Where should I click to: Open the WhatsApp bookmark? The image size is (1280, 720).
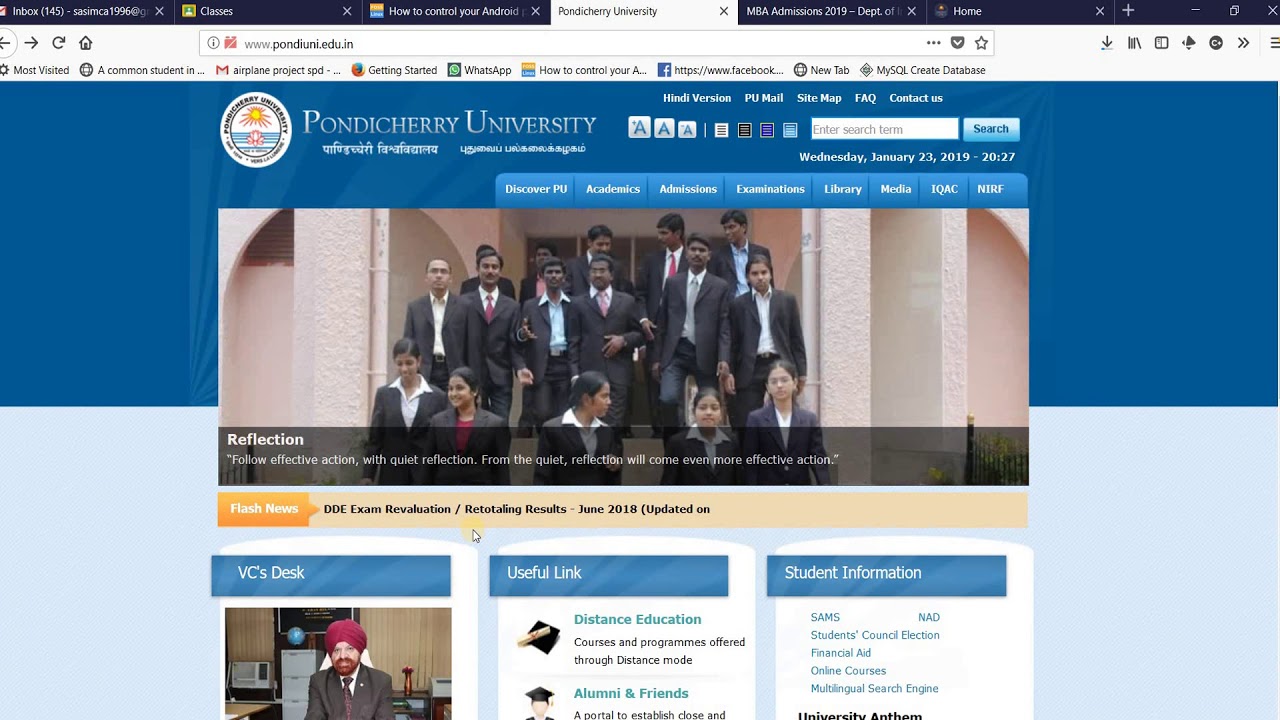coord(479,70)
